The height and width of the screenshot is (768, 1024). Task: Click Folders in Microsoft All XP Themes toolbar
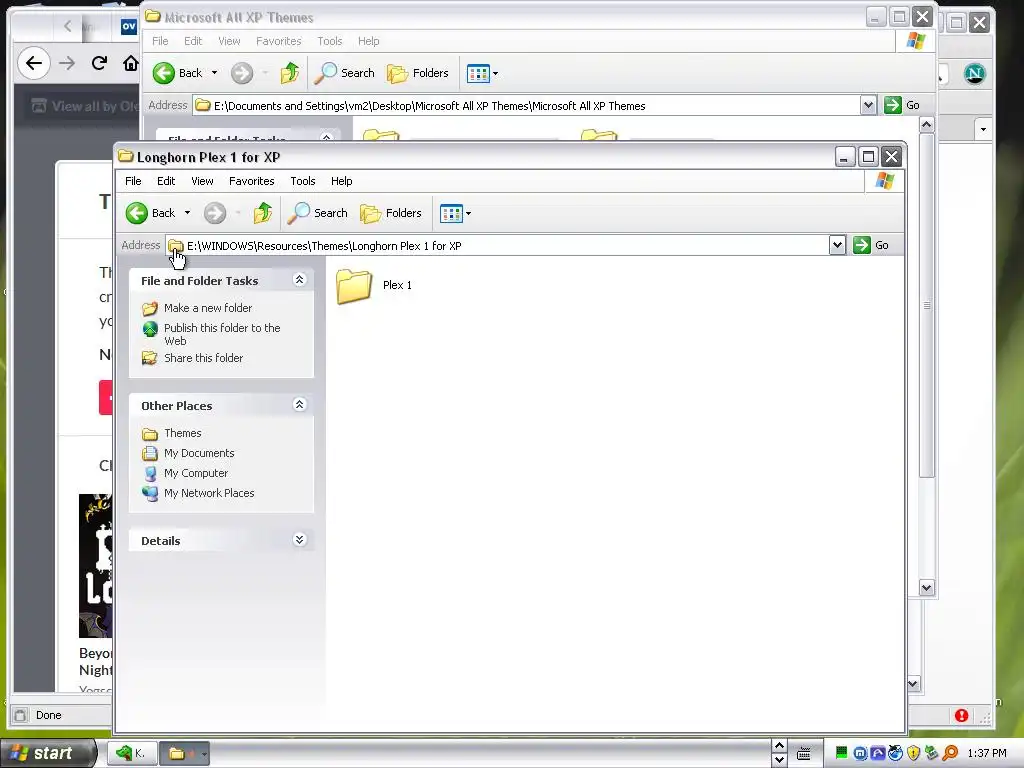click(417, 73)
